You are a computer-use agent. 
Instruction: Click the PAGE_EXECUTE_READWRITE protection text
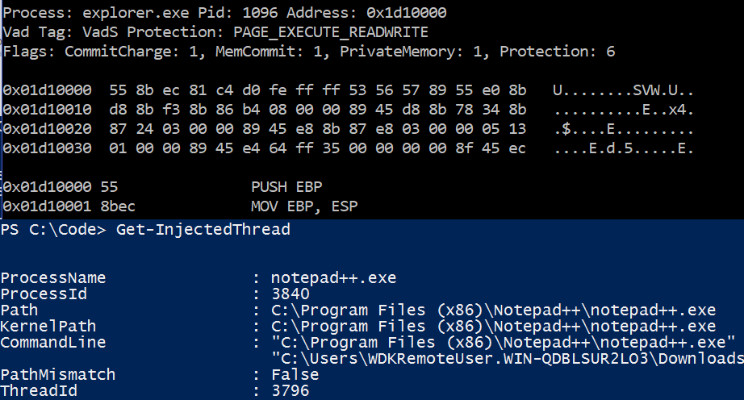pos(331,32)
